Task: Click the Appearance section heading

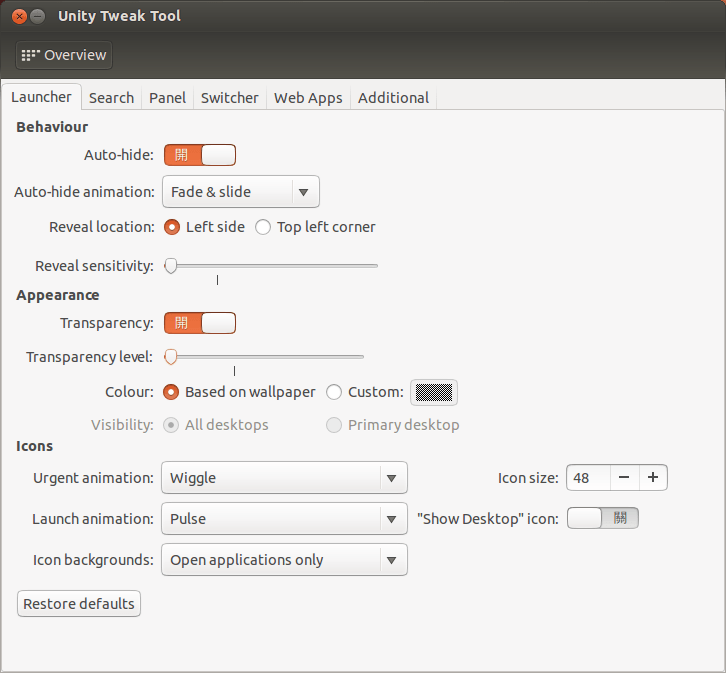Action: (57, 295)
